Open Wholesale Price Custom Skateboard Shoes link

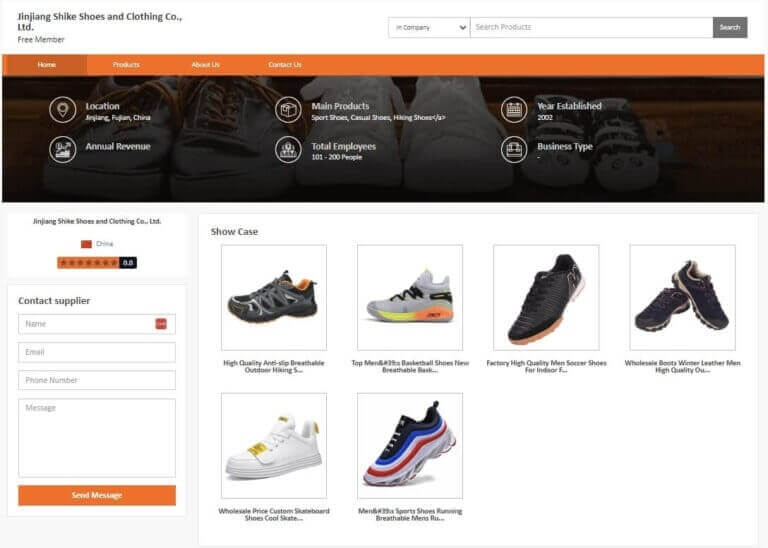[274, 514]
